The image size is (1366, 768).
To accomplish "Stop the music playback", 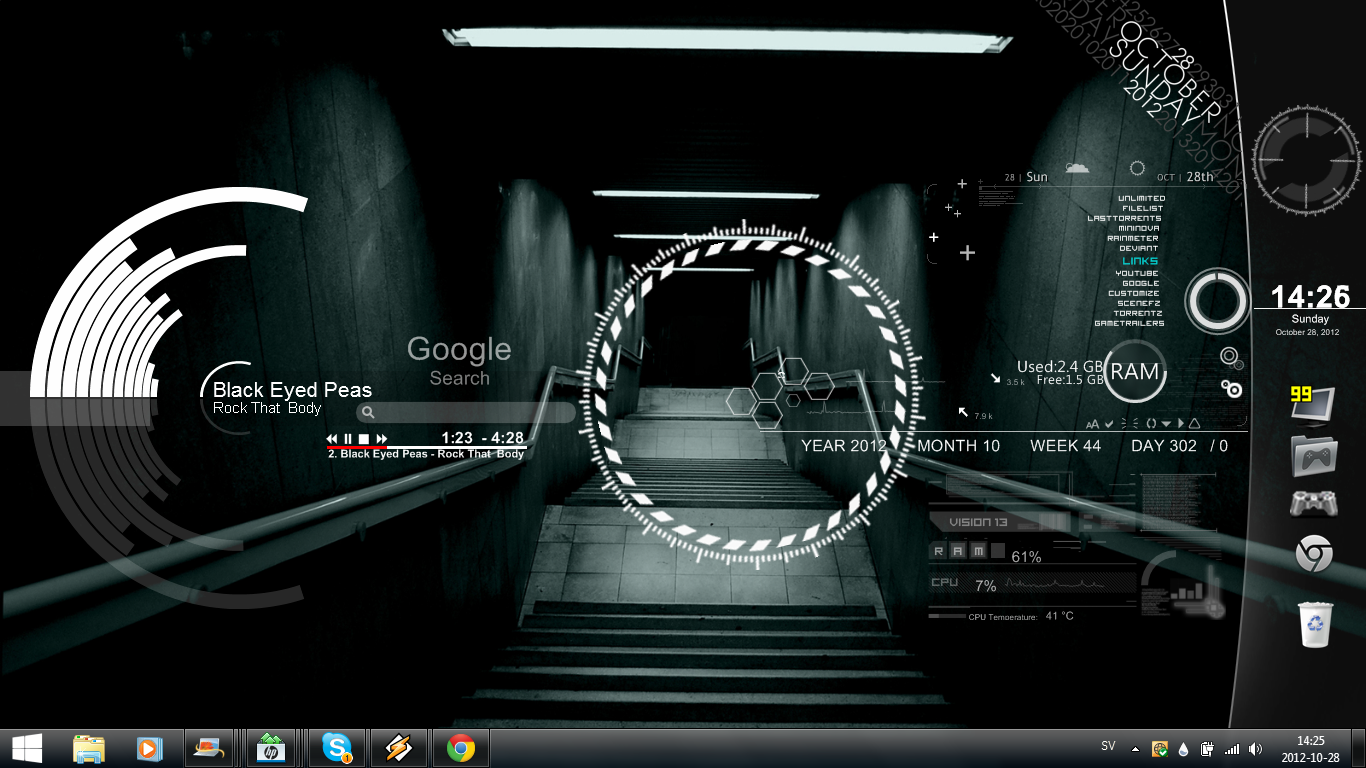I will point(364,439).
